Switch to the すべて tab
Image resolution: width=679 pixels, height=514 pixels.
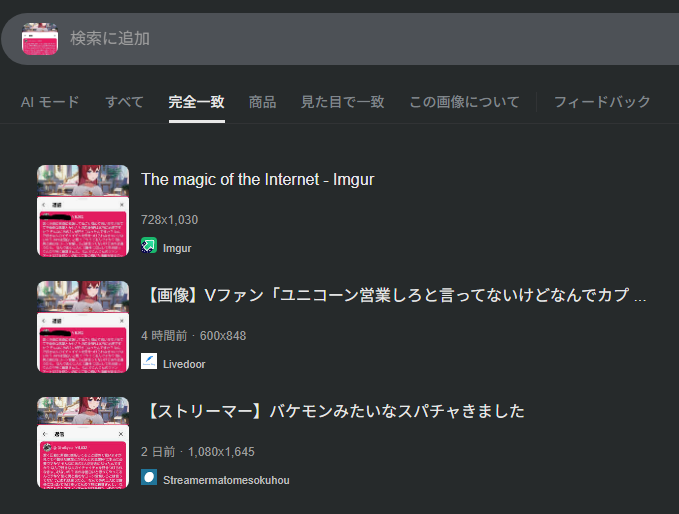125,102
